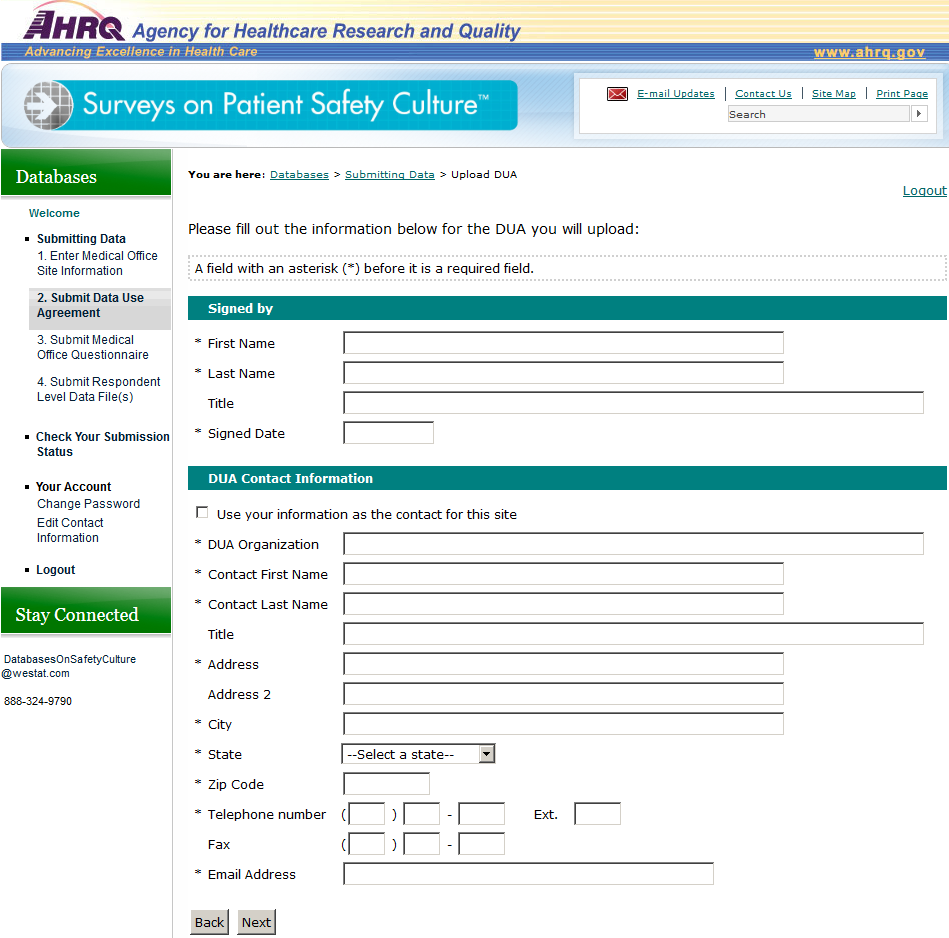Click the search go arrow button
The image size is (949, 938).
coord(919,114)
